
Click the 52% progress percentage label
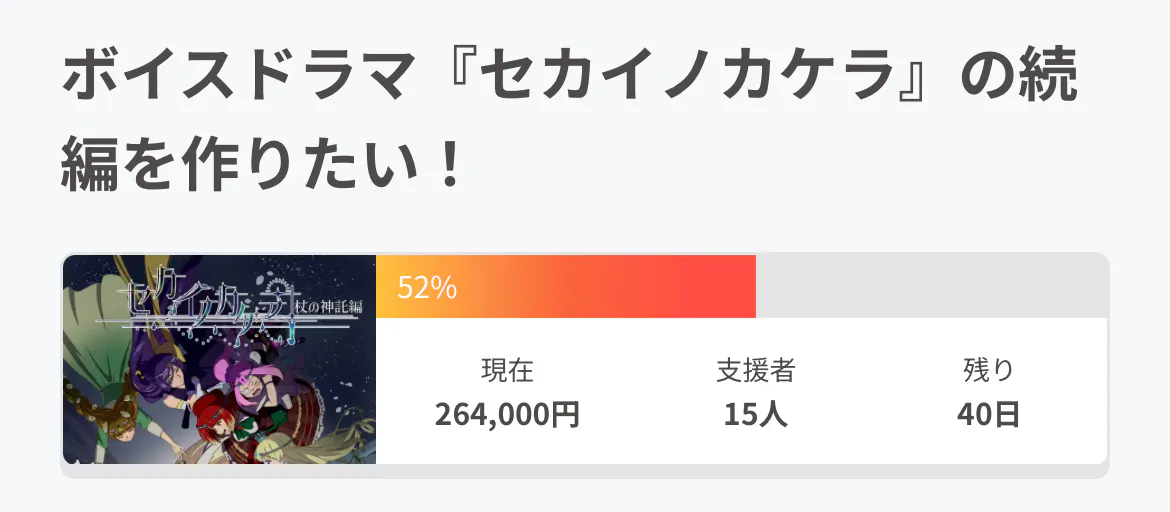coord(427,288)
